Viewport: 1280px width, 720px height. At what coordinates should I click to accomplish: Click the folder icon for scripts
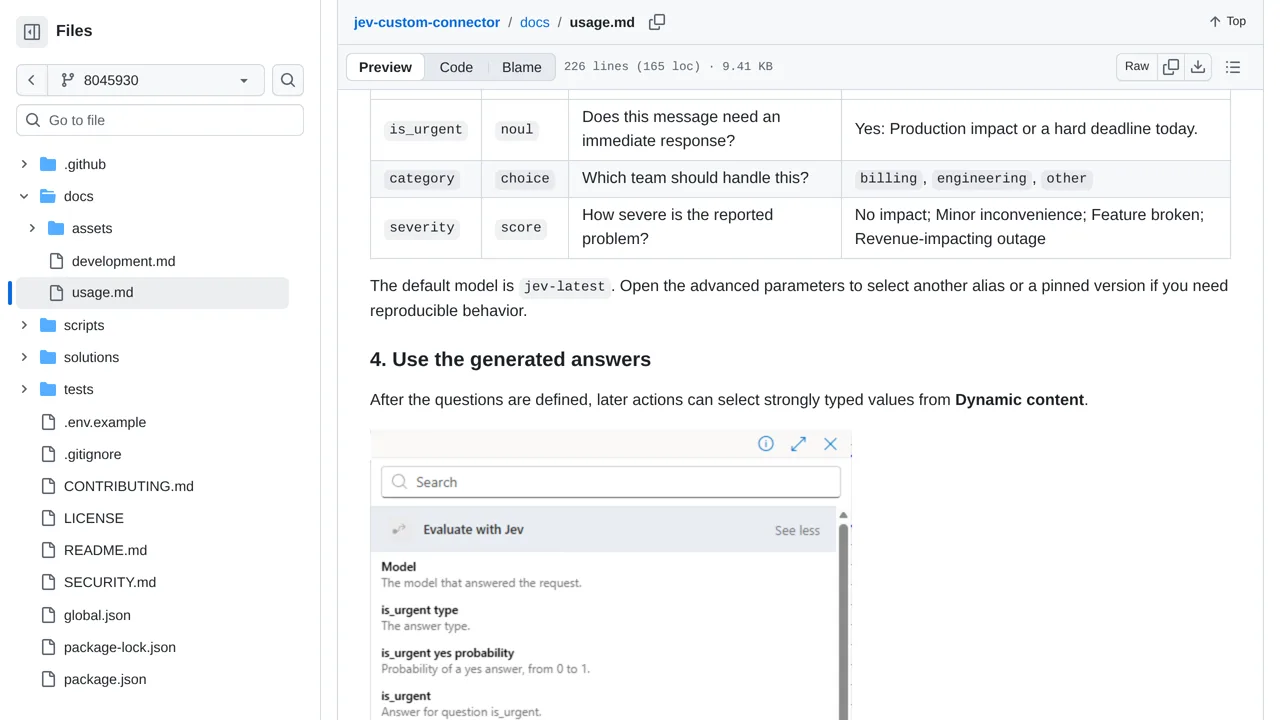[48, 325]
